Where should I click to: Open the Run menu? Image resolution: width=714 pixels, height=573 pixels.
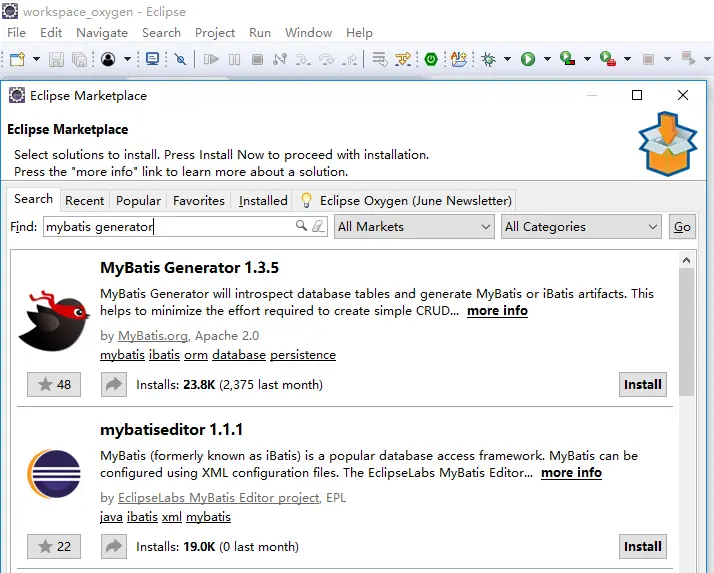pos(260,33)
